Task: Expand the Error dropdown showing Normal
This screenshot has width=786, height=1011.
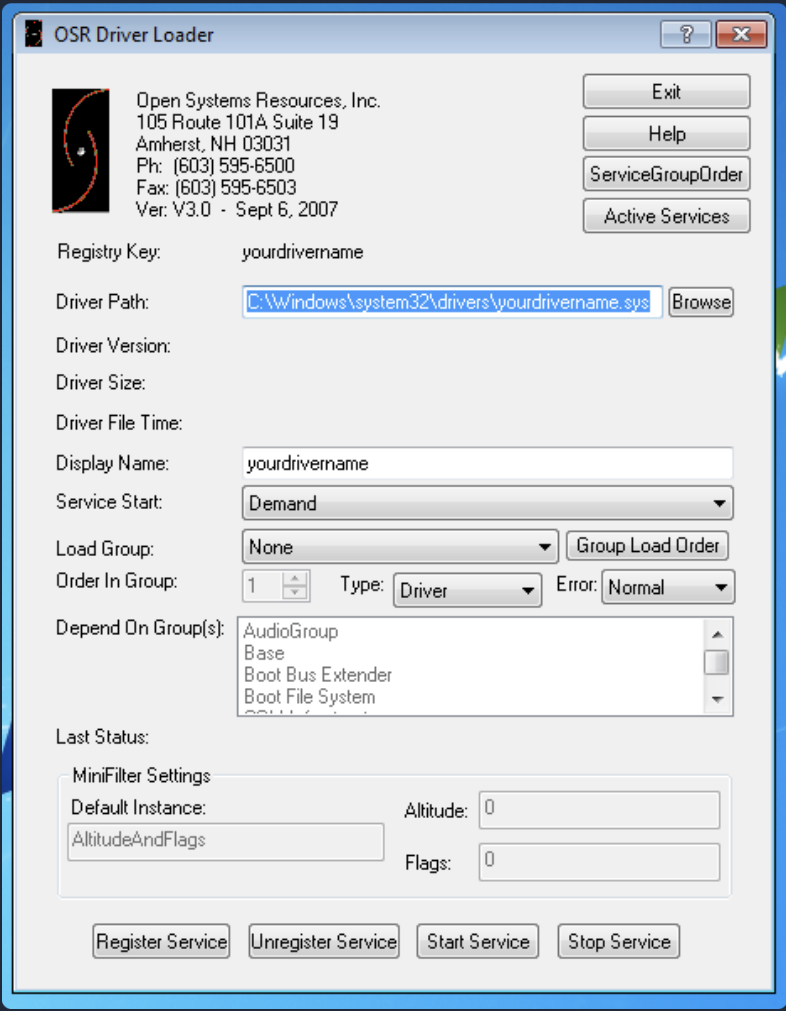Action: click(x=668, y=588)
